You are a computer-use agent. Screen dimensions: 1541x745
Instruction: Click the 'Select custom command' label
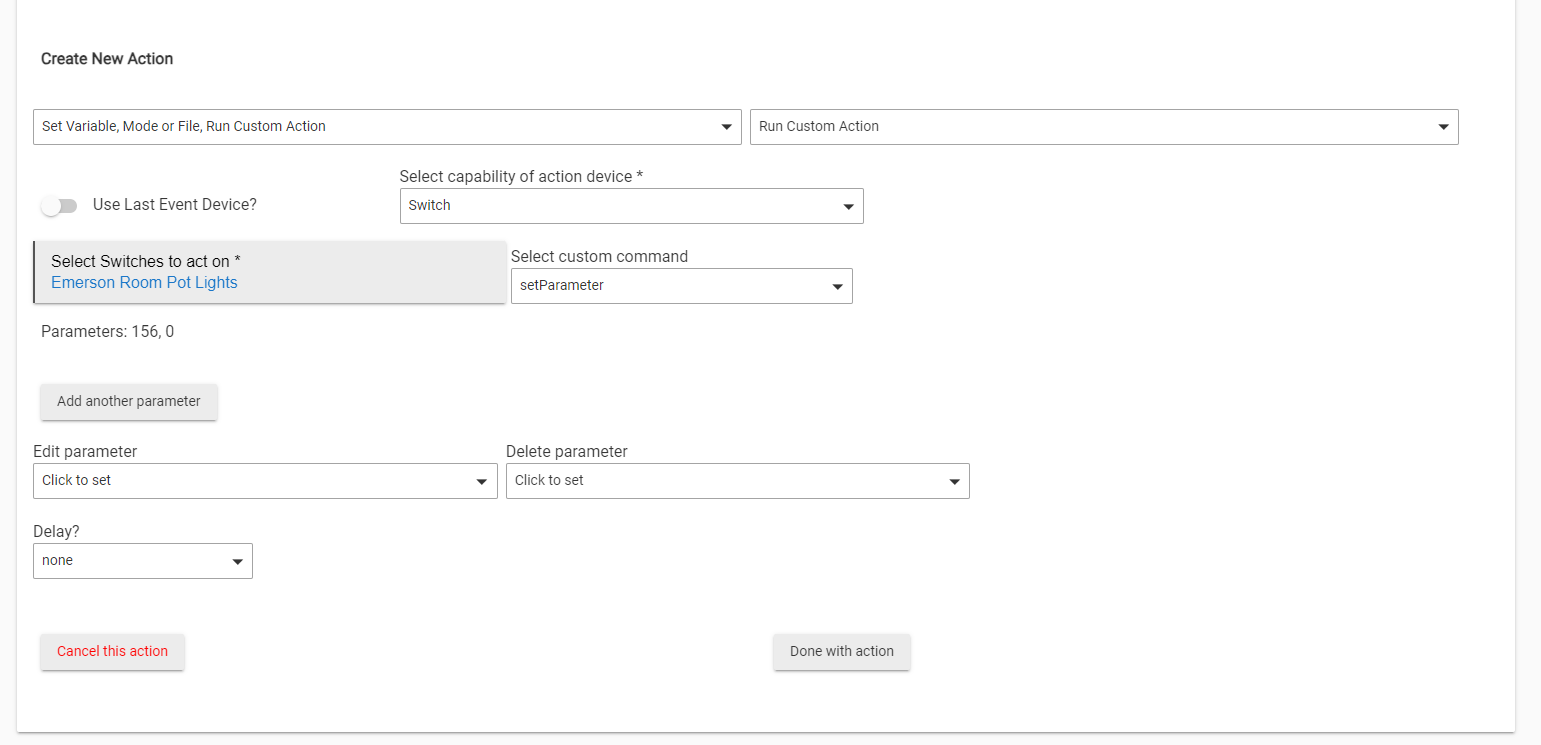[599, 256]
